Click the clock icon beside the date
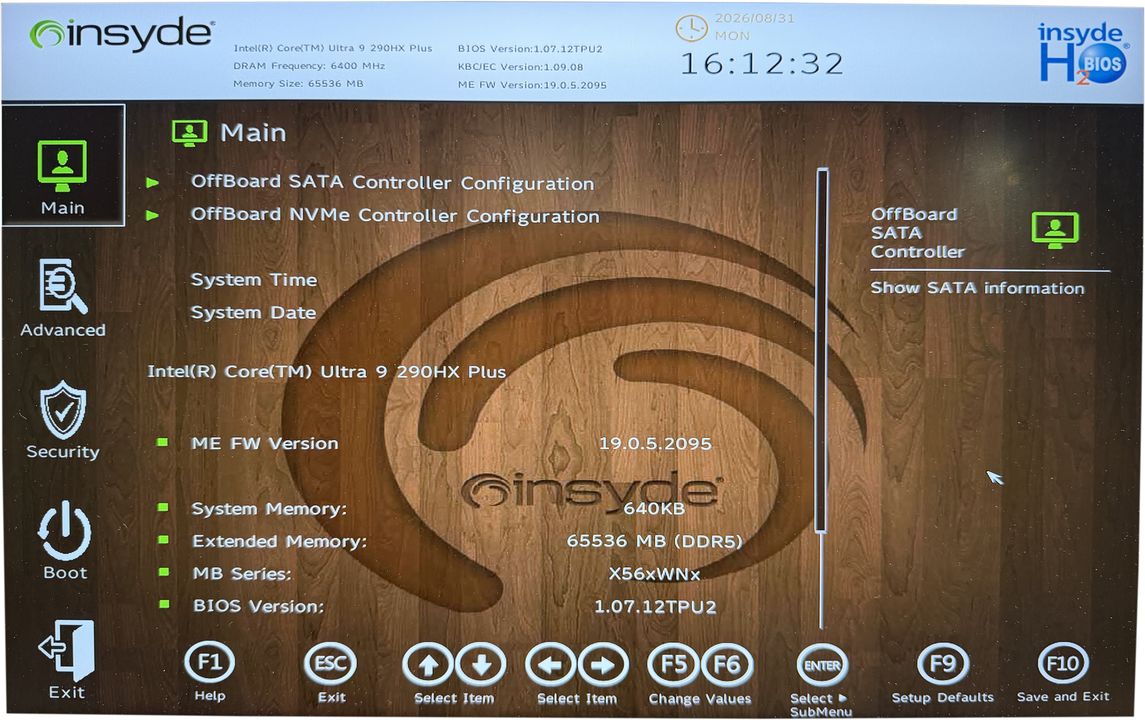 [x=691, y=28]
